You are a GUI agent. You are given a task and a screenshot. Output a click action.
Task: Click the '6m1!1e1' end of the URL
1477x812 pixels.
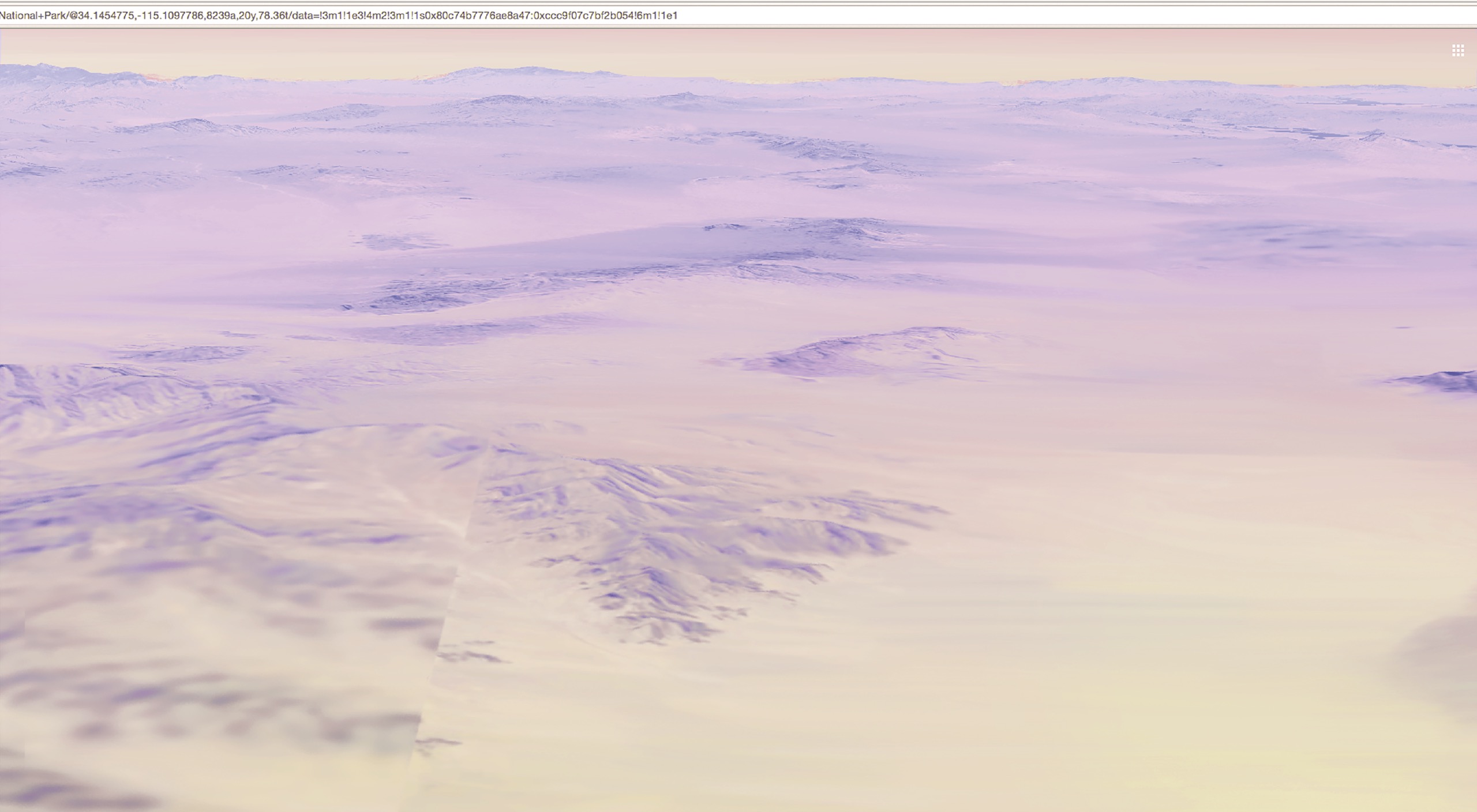coord(658,16)
